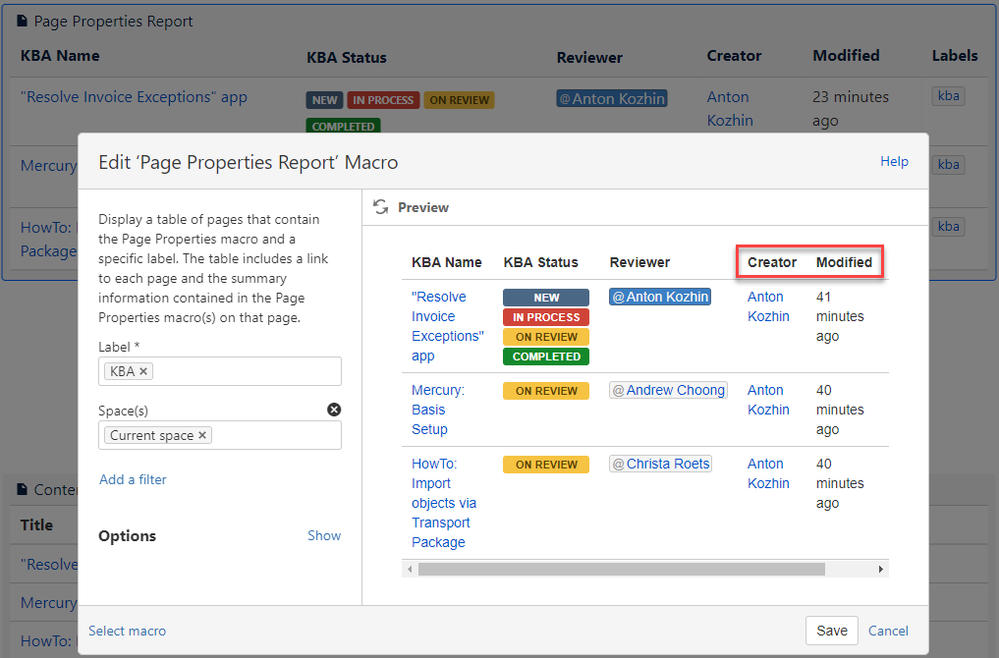Click the right scroll arrow in preview

point(881,569)
